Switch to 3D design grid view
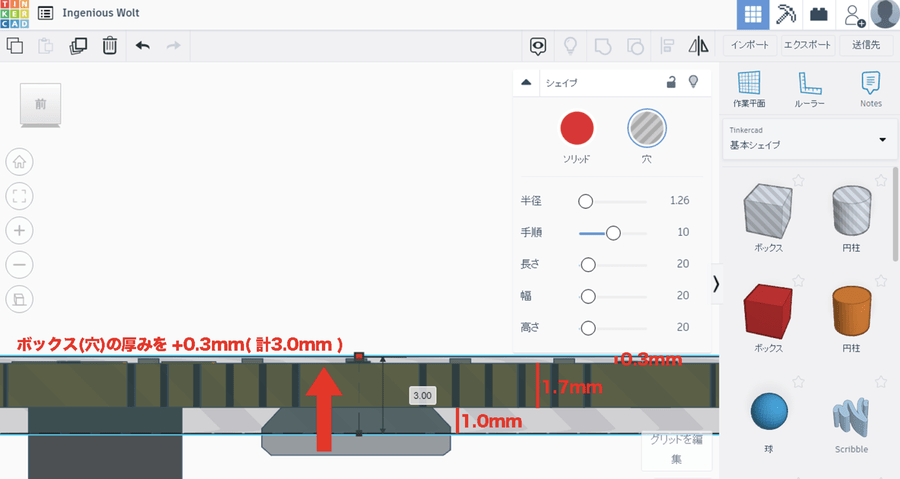Viewport: 900px width, 479px height. [753, 14]
